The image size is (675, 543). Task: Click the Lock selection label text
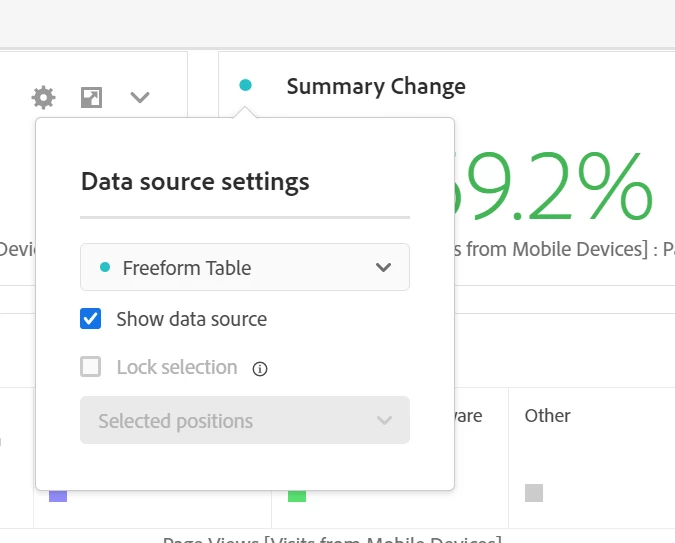[177, 367]
